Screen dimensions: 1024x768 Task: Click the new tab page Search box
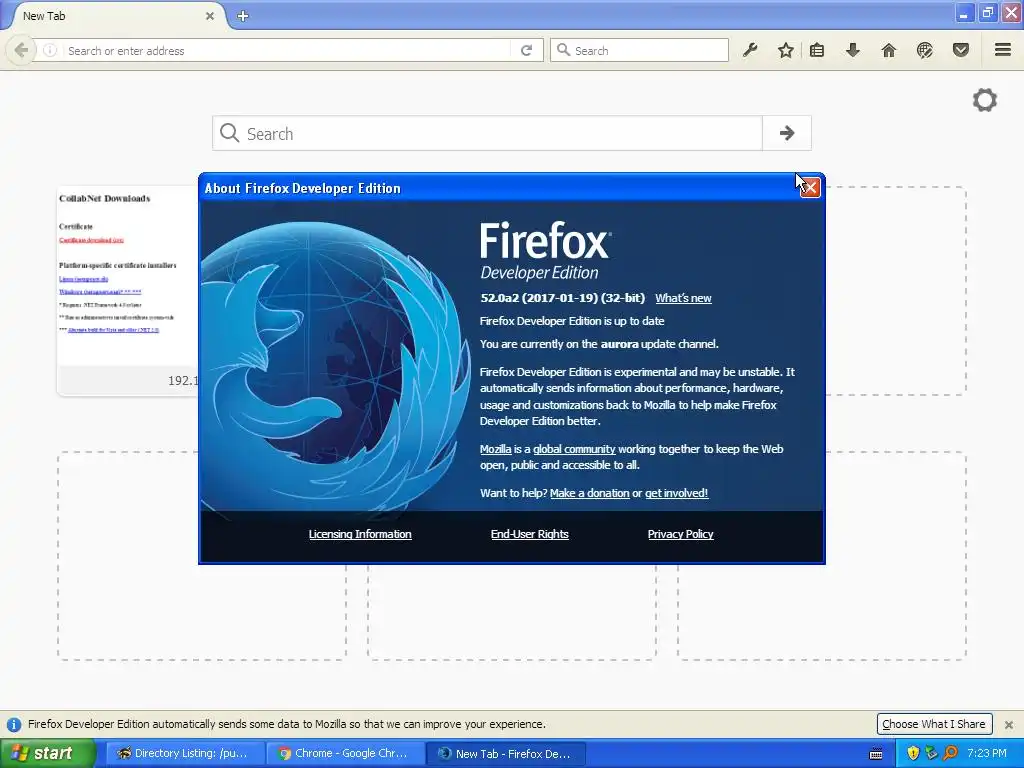[x=487, y=133]
